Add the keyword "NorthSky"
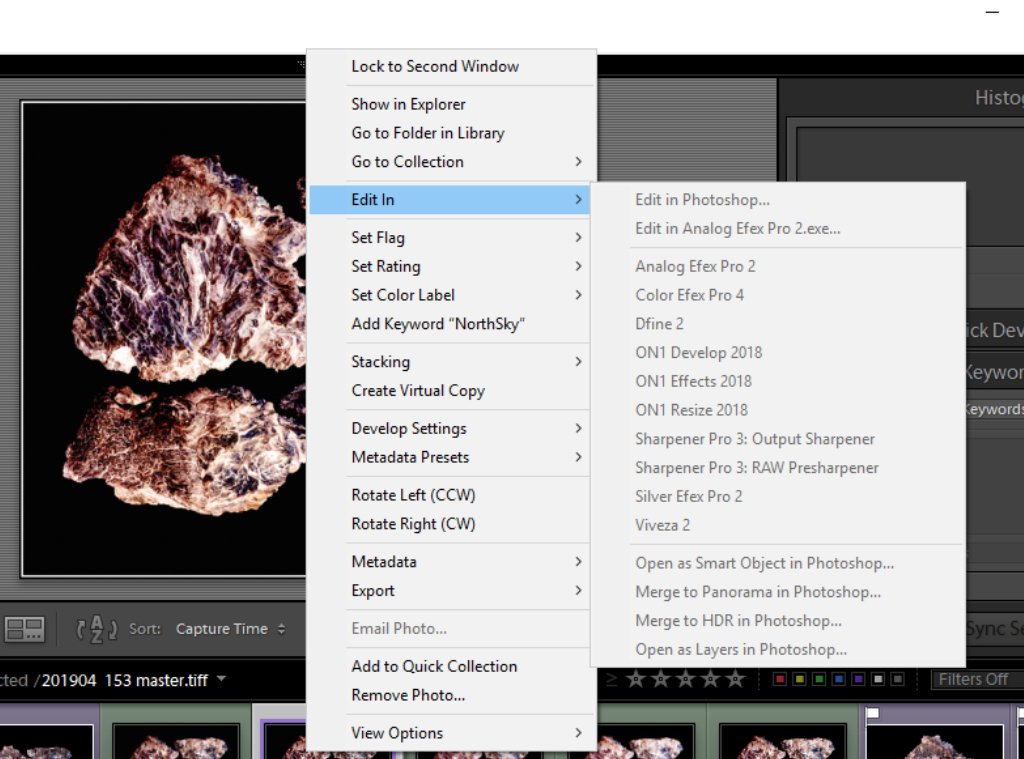Image resolution: width=1024 pixels, height=759 pixels. [x=451, y=323]
